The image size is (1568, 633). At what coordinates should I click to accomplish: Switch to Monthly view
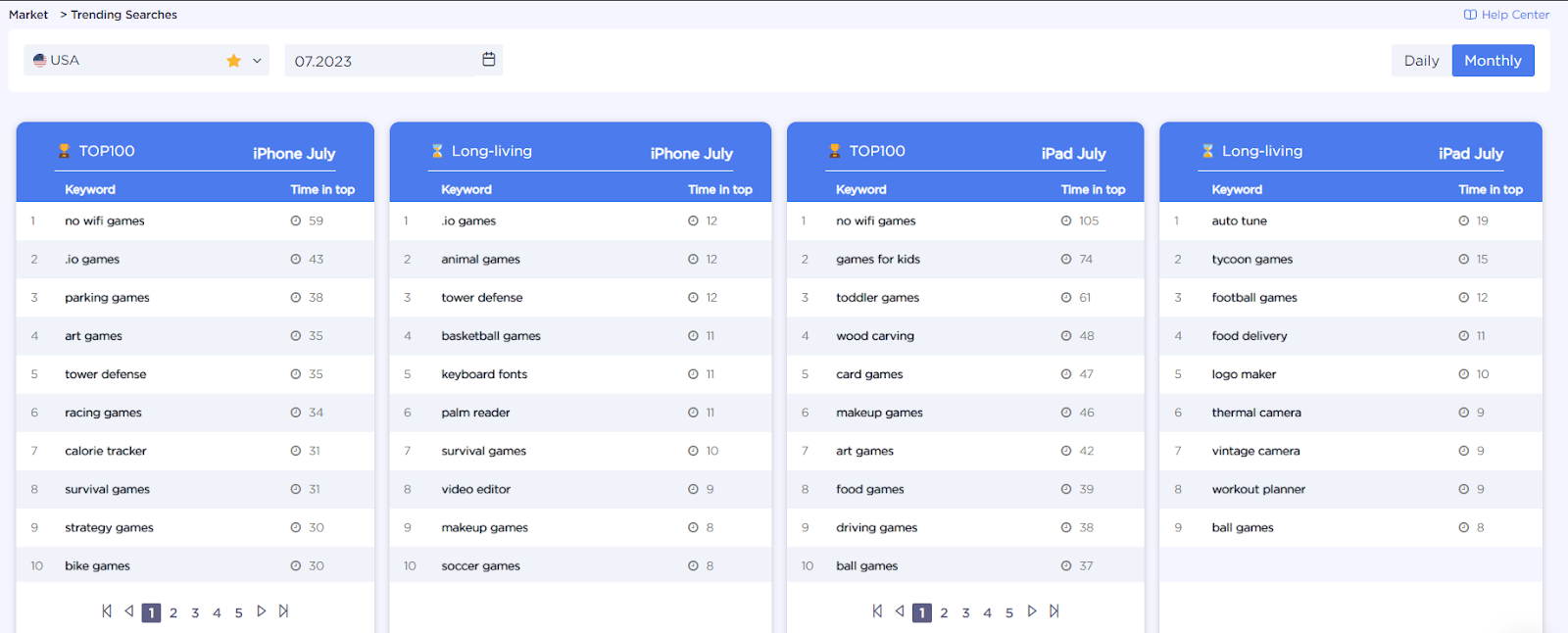(x=1493, y=61)
